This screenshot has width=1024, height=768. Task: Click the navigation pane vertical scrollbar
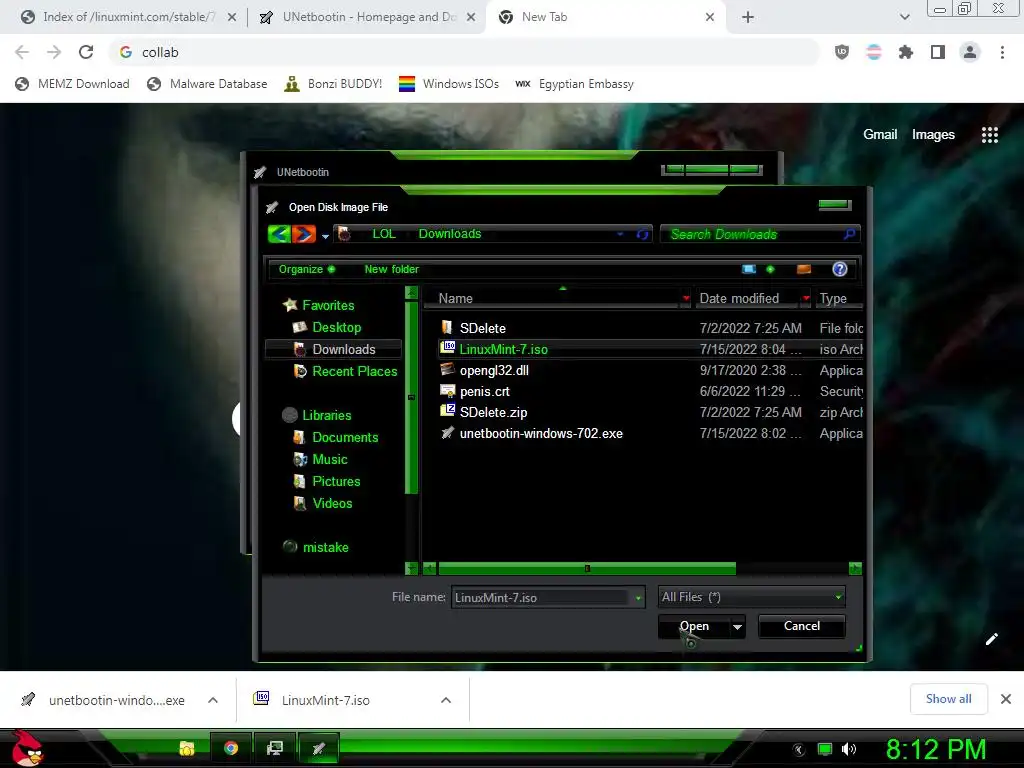(411, 397)
